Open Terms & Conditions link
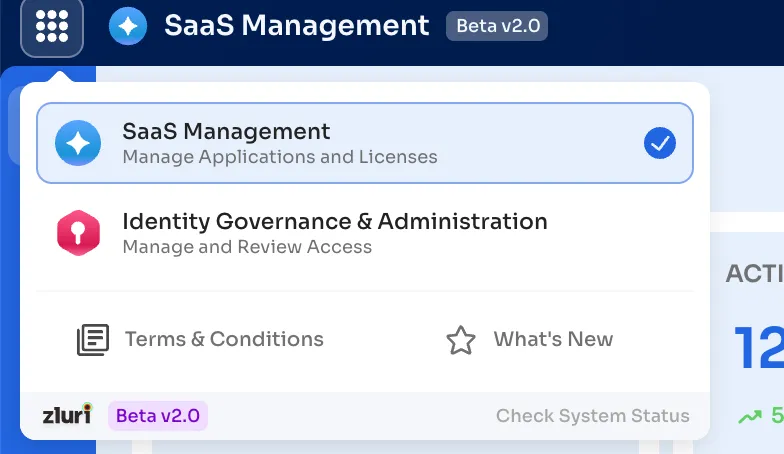The width and height of the screenshot is (784, 454). pyautogui.click(x=200, y=340)
